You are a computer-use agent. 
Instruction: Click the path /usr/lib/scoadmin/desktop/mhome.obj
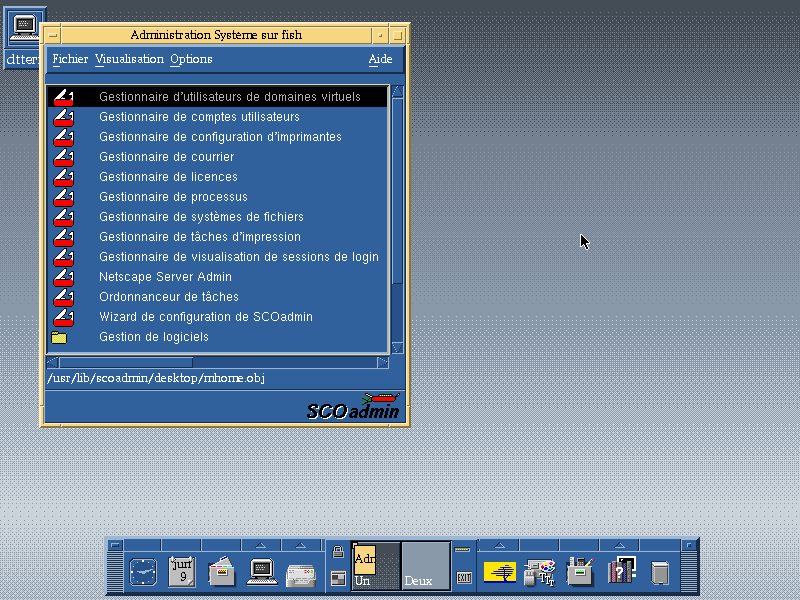156,378
